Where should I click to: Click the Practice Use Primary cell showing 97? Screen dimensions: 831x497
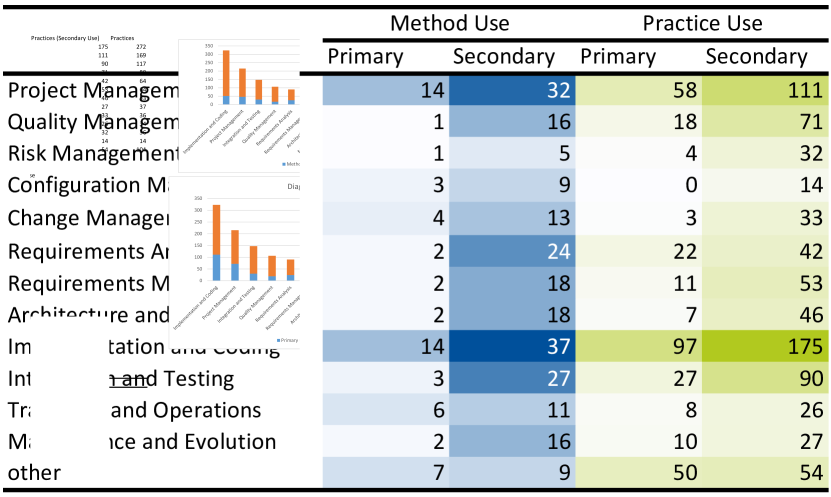[x=638, y=347]
